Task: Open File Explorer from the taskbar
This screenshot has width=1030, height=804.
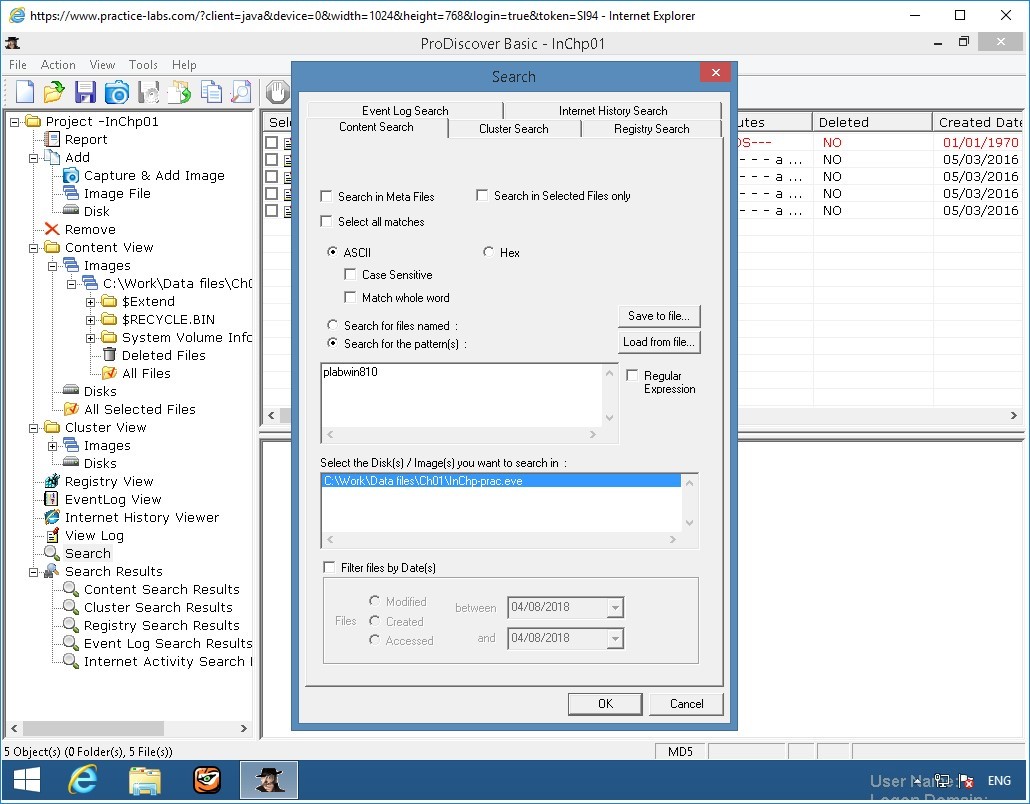Action: click(x=145, y=780)
